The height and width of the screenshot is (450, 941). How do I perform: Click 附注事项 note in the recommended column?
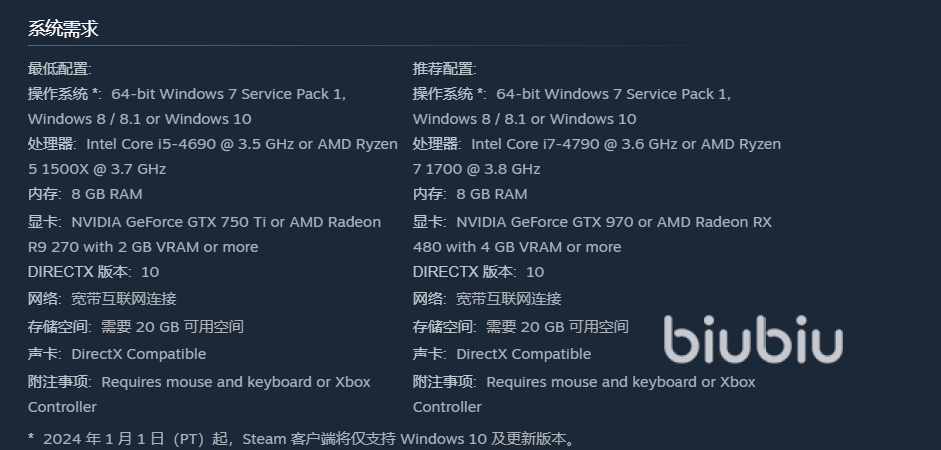tap(584, 382)
